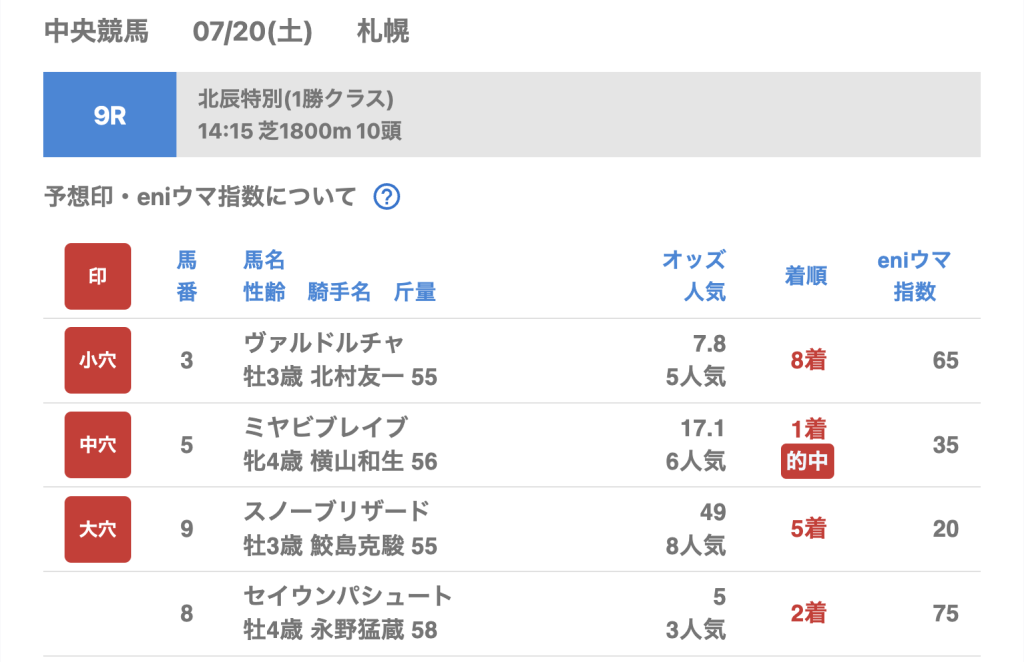Select horse セイウンパシュート
The width and height of the screenshot is (1024, 662).
(348, 597)
